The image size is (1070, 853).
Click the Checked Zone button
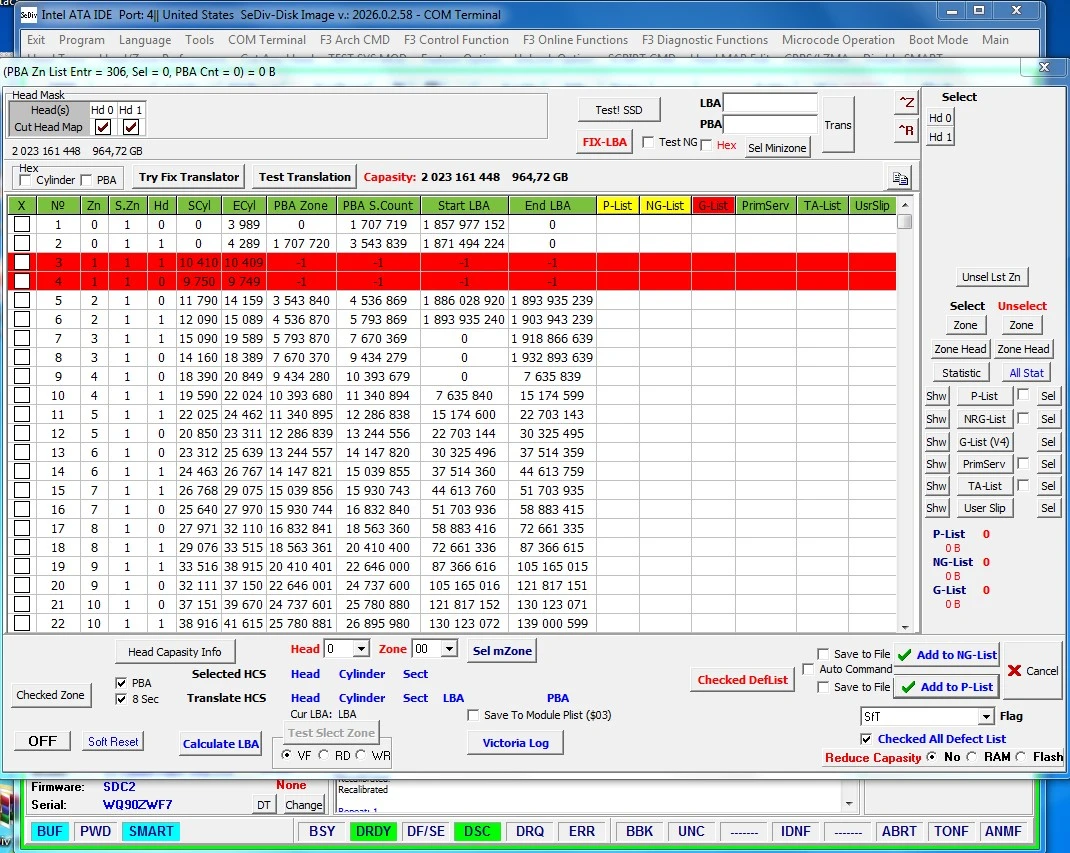coord(50,695)
